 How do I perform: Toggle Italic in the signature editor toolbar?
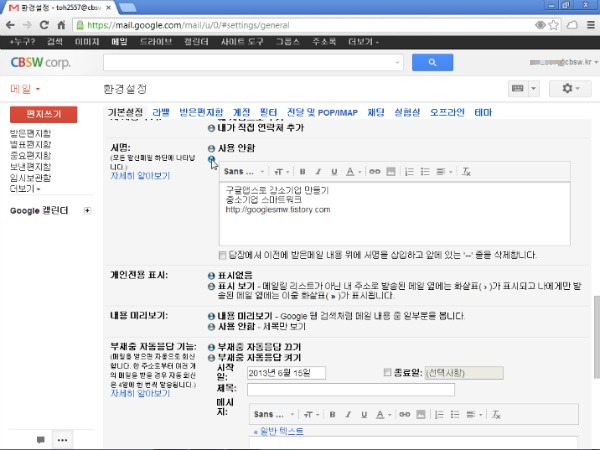click(318, 172)
